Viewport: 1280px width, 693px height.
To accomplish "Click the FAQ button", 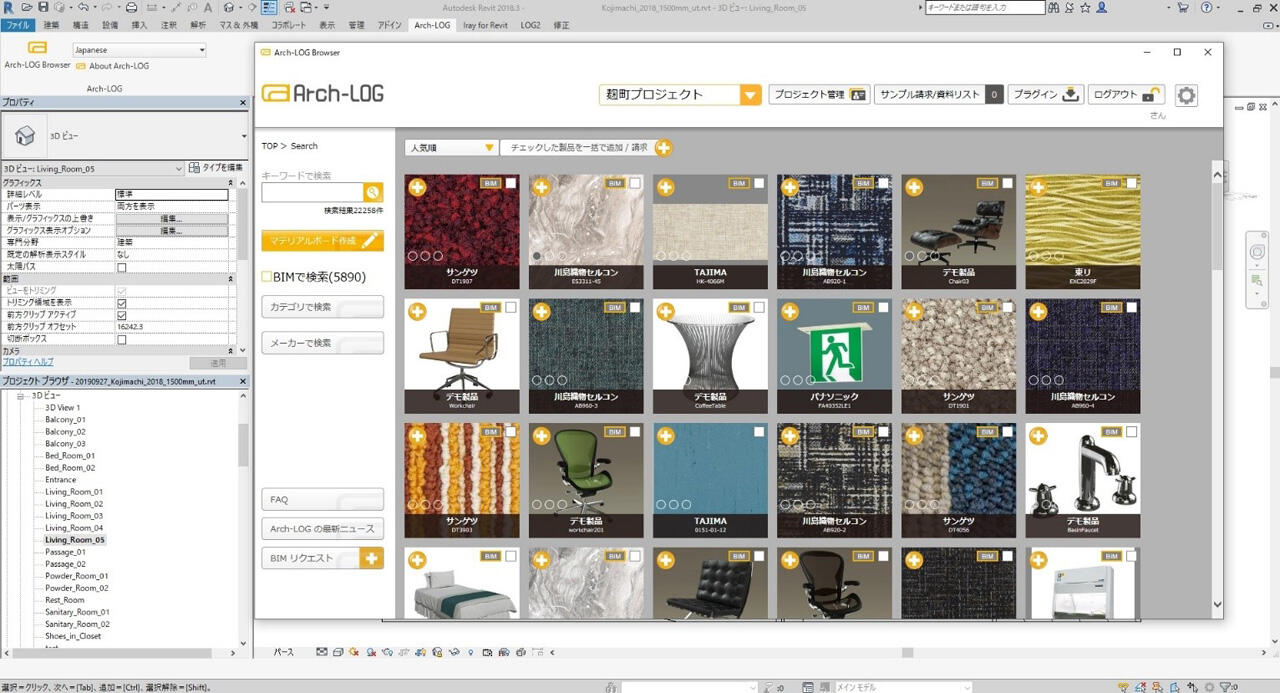I will [322, 499].
